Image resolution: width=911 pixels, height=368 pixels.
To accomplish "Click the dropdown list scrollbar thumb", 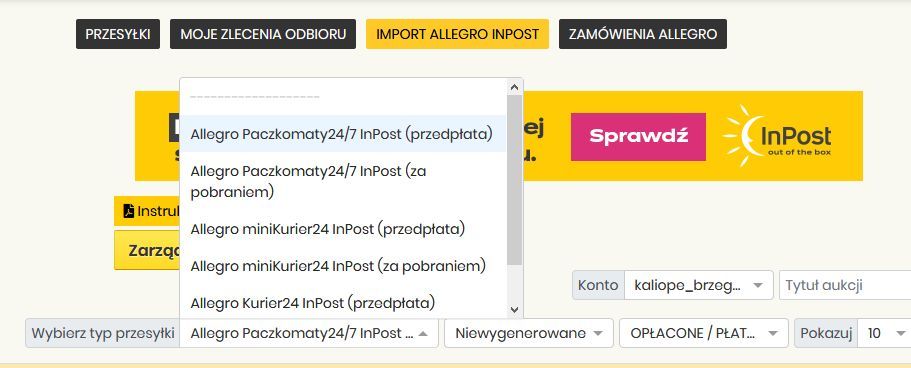I will [x=514, y=179].
